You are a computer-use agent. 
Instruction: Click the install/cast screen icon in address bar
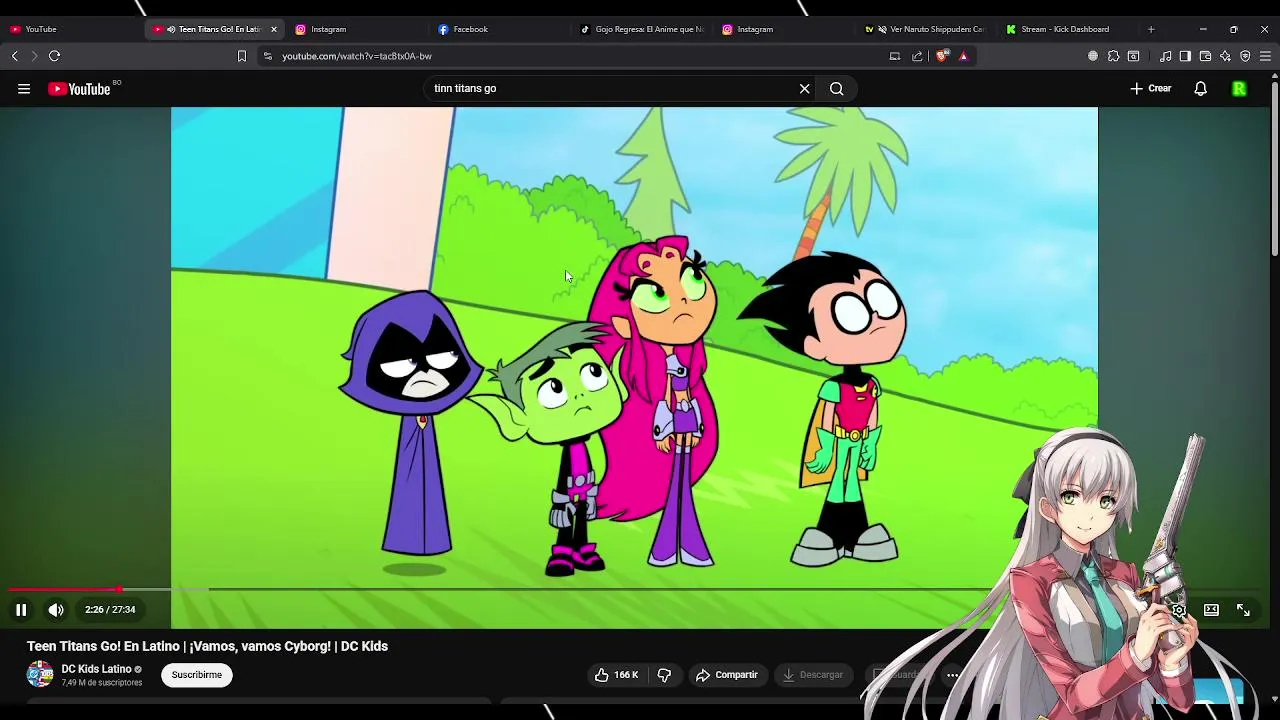pyautogui.click(x=895, y=56)
